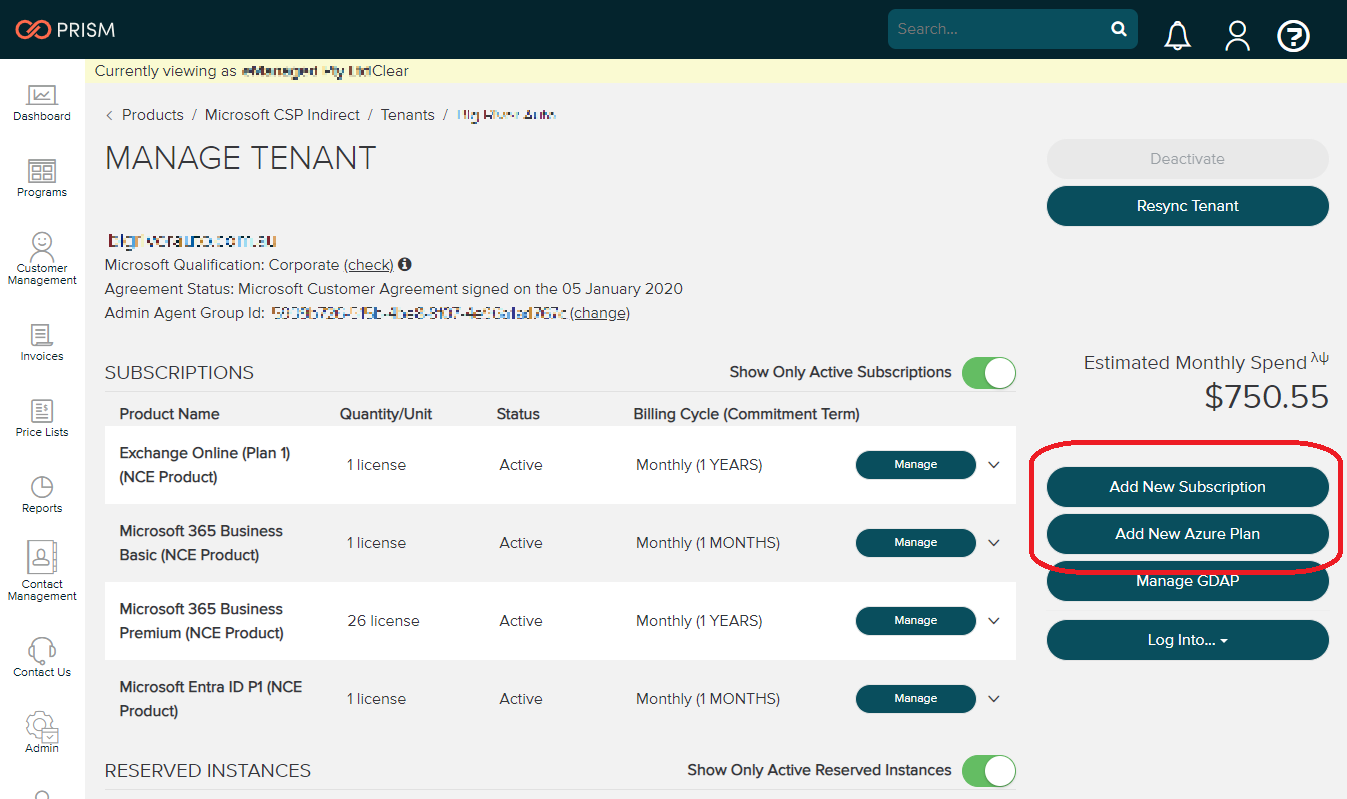Image resolution: width=1347 pixels, height=799 pixels.
Task: Open Dashboard from sidebar
Action: 42,103
